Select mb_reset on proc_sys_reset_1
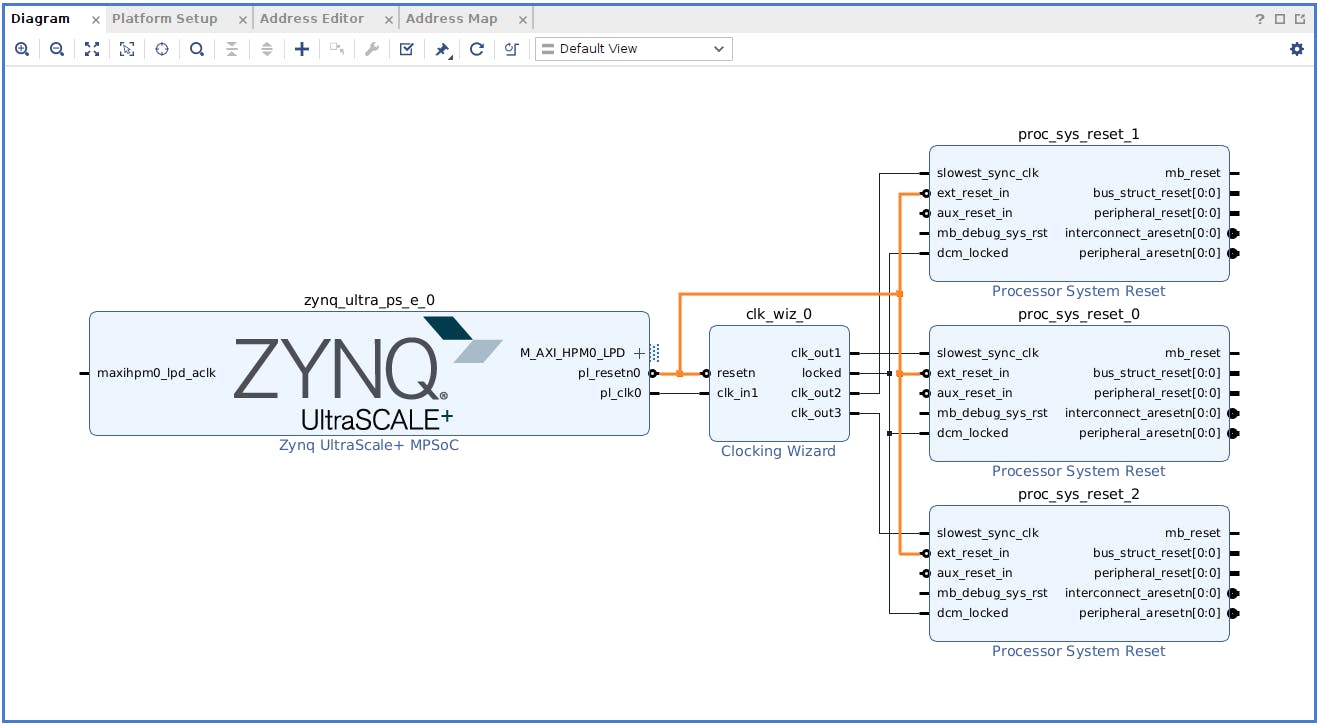 (1193, 173)
